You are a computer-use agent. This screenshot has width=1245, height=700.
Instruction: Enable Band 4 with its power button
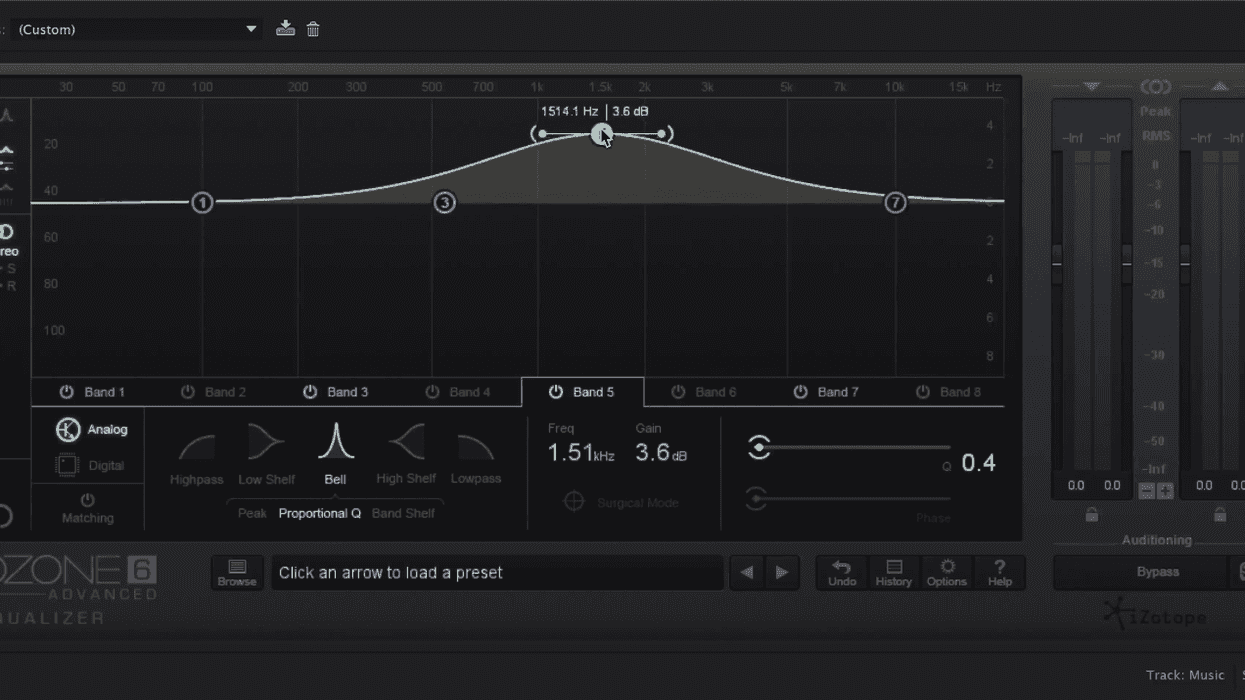432,392
